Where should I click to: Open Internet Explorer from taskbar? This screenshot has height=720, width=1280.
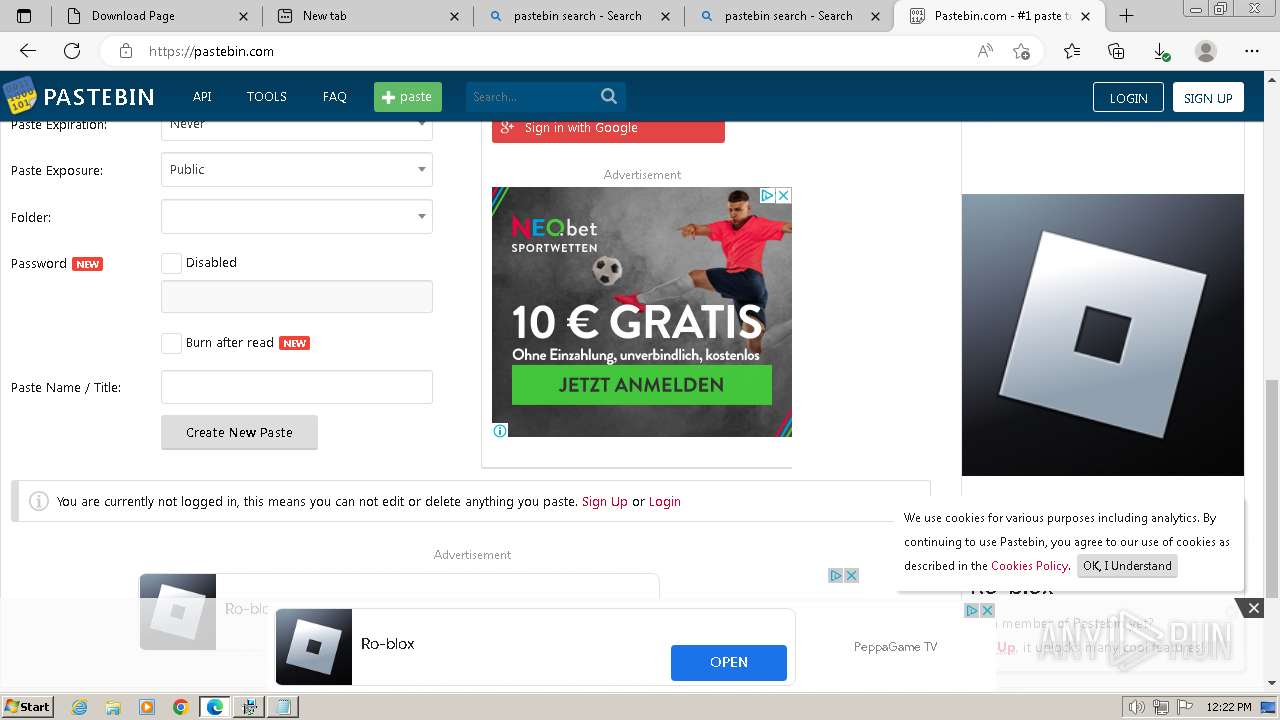80,707
